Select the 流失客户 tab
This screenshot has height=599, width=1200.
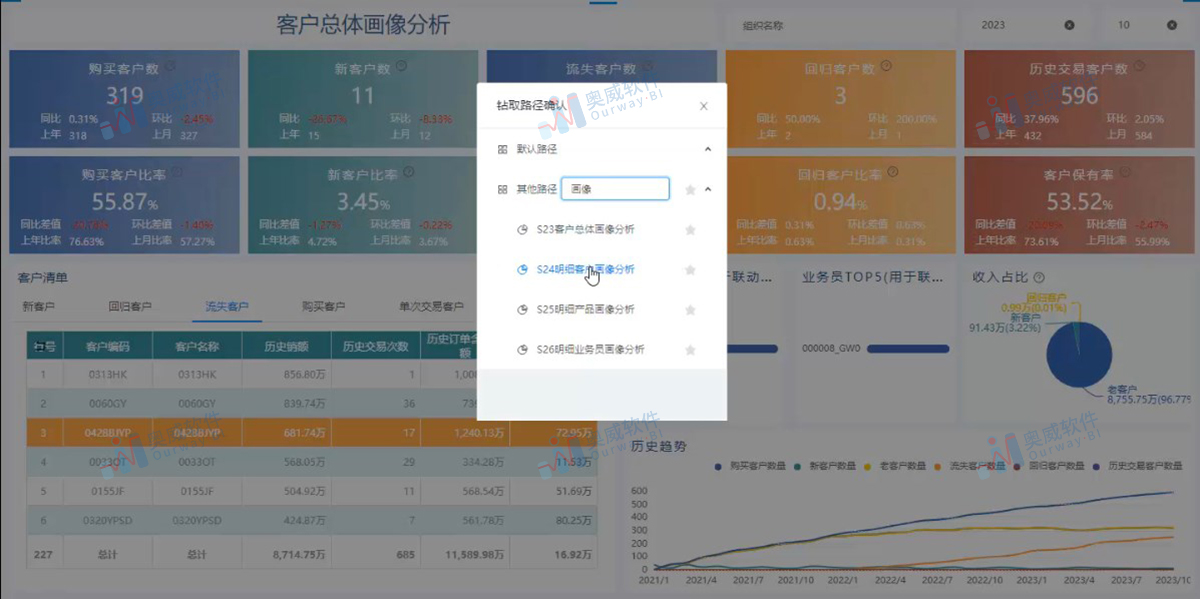point(226,306)
